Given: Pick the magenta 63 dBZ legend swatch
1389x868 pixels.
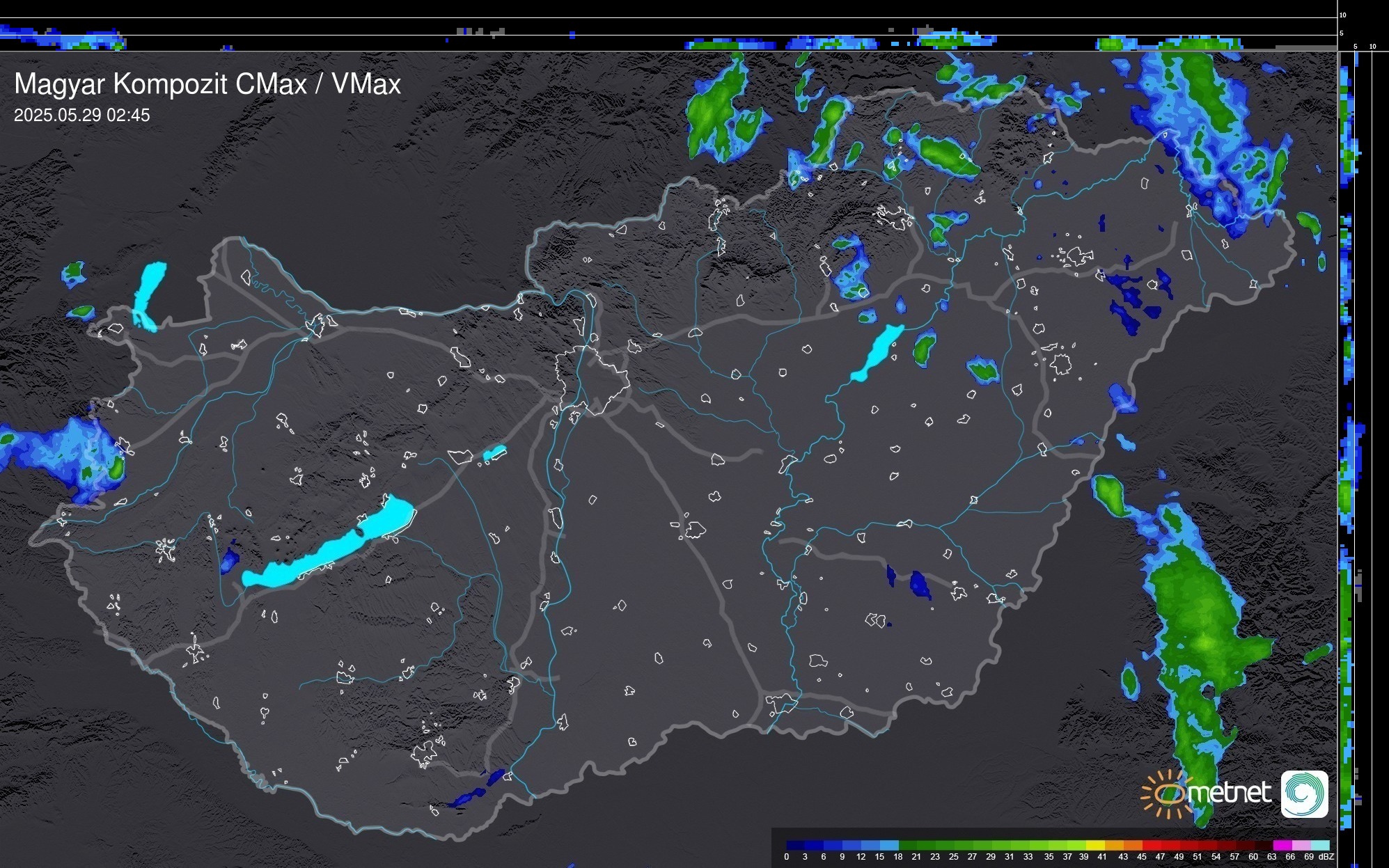Looking at the screenshot, I should coord(1282,845).
